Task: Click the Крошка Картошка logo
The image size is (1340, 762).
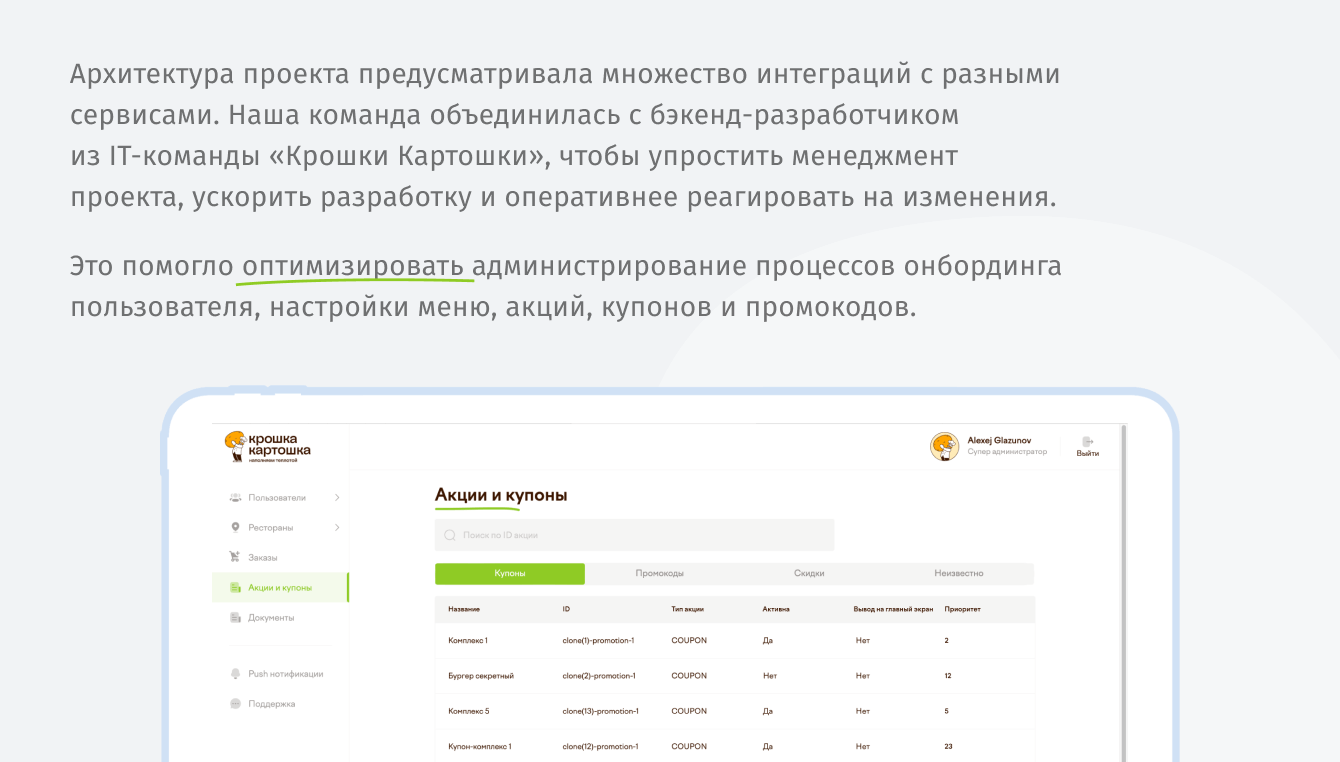Action: point(268,447)
